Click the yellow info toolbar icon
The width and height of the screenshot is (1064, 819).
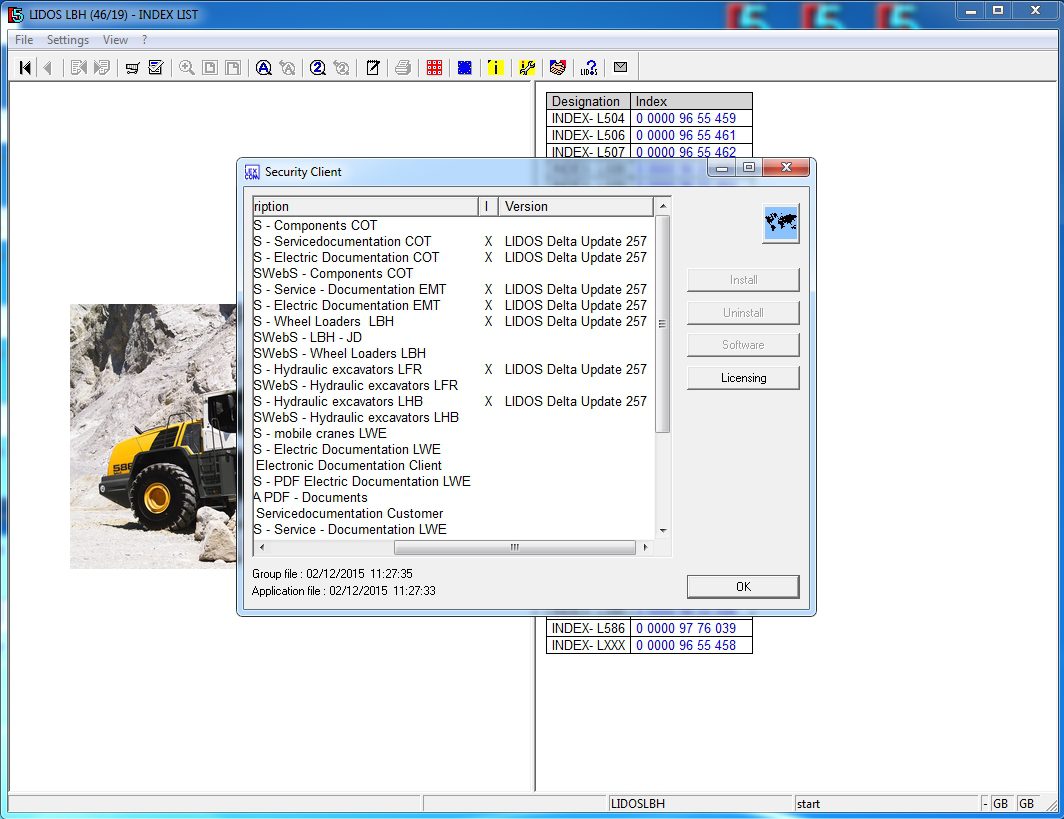pos(495,68)
